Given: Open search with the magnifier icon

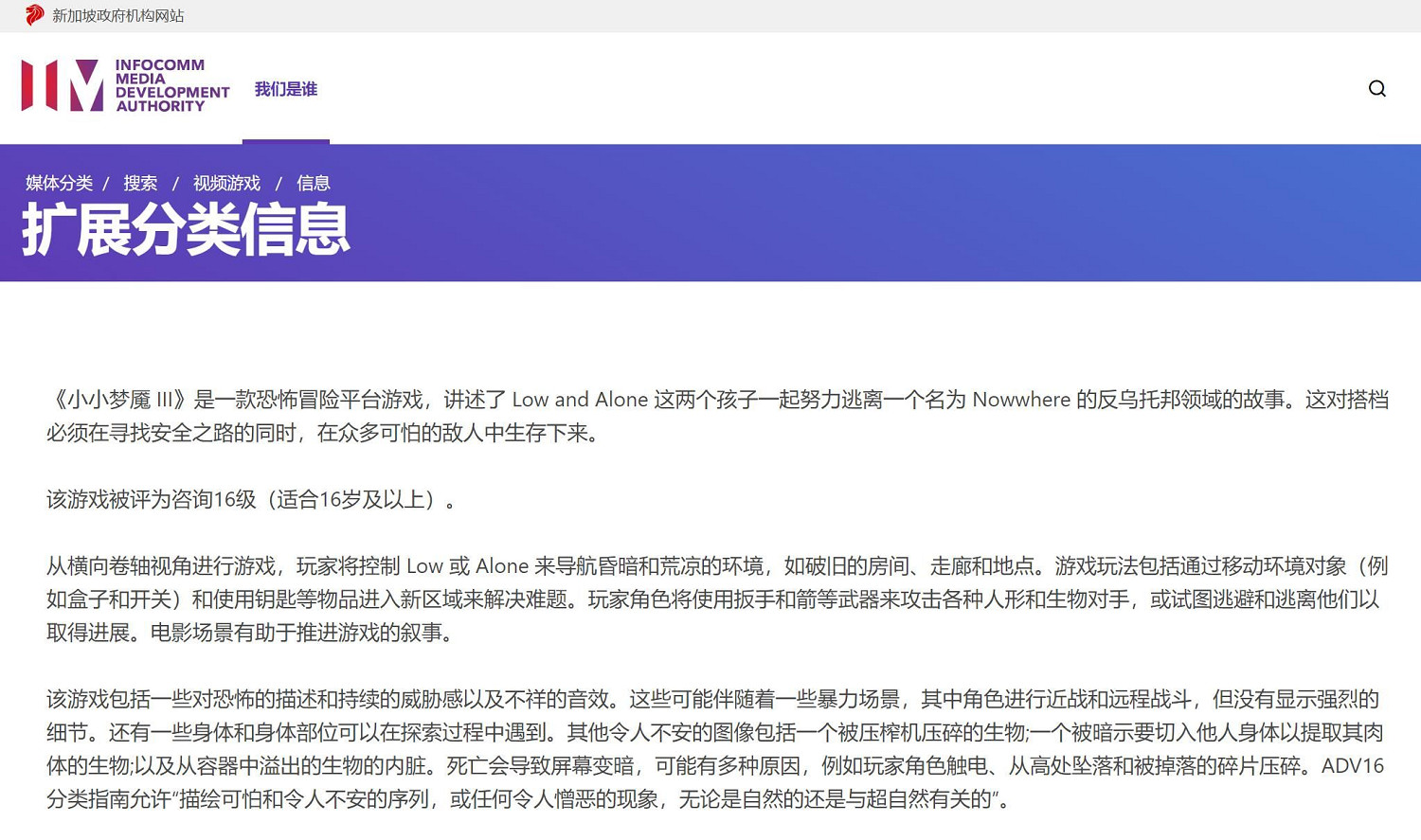Looking at the screenshot, I should pyautogui.click(x=1376, y=88).
